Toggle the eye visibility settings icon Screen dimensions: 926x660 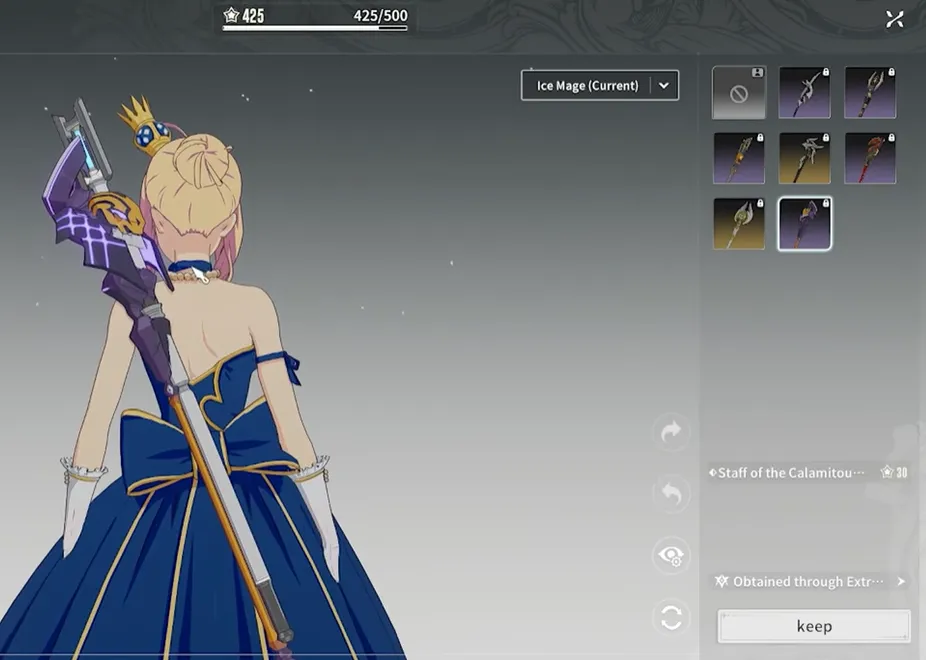671,555
